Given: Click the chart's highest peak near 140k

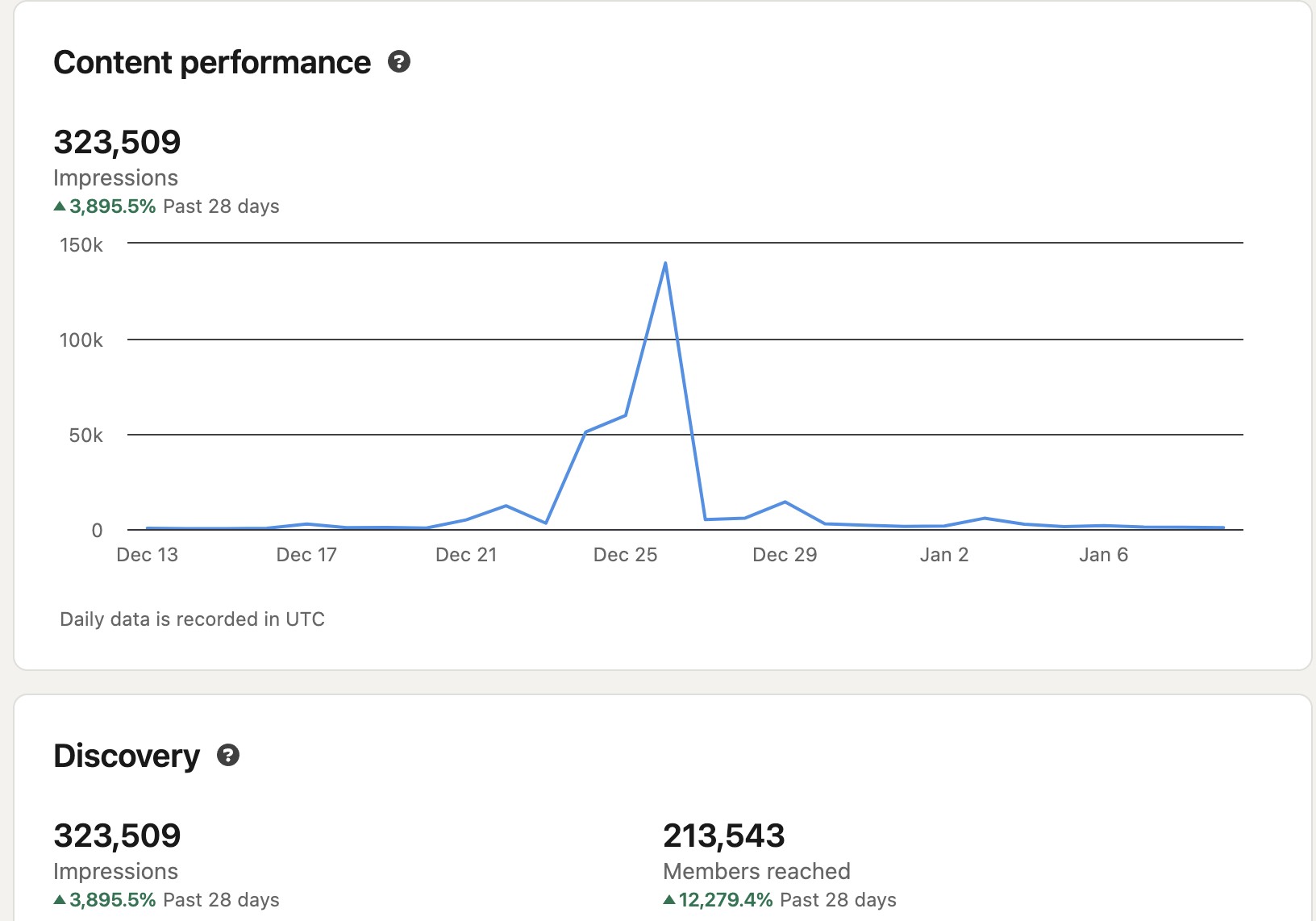Looking at the screenshot, I should [x=664, y=263].
